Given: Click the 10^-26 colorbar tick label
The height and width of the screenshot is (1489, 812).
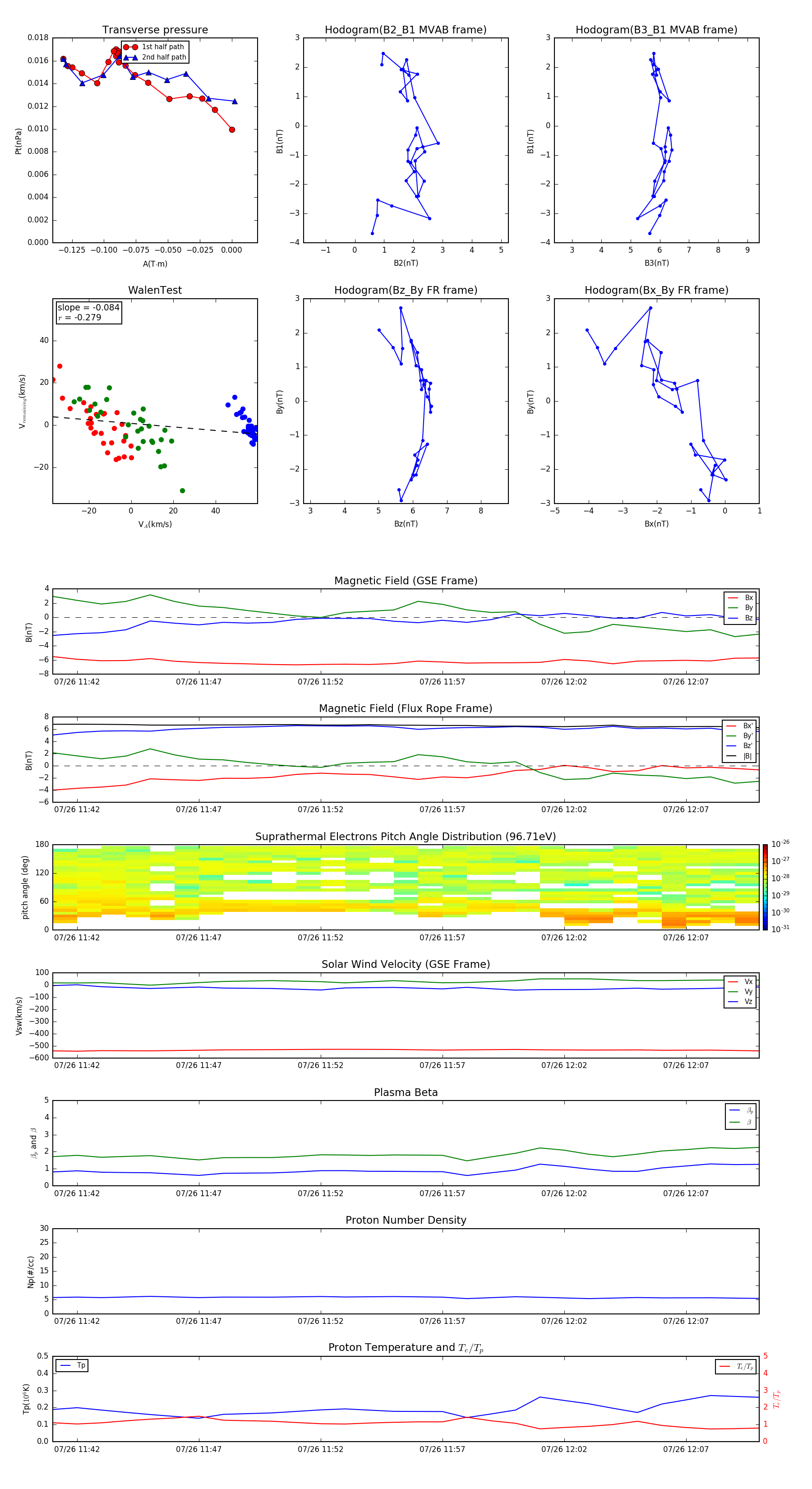Looking at the screenshot, I should tap(780, 844).
